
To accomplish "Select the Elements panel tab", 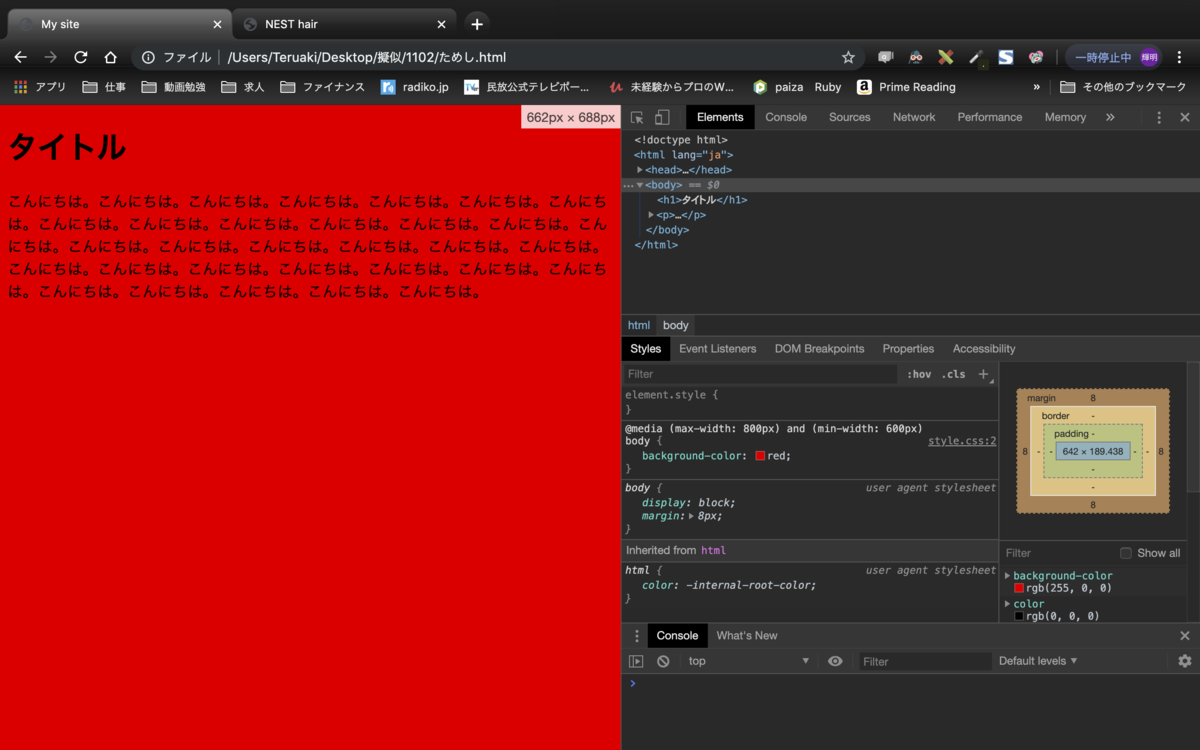I will (720, 117).
